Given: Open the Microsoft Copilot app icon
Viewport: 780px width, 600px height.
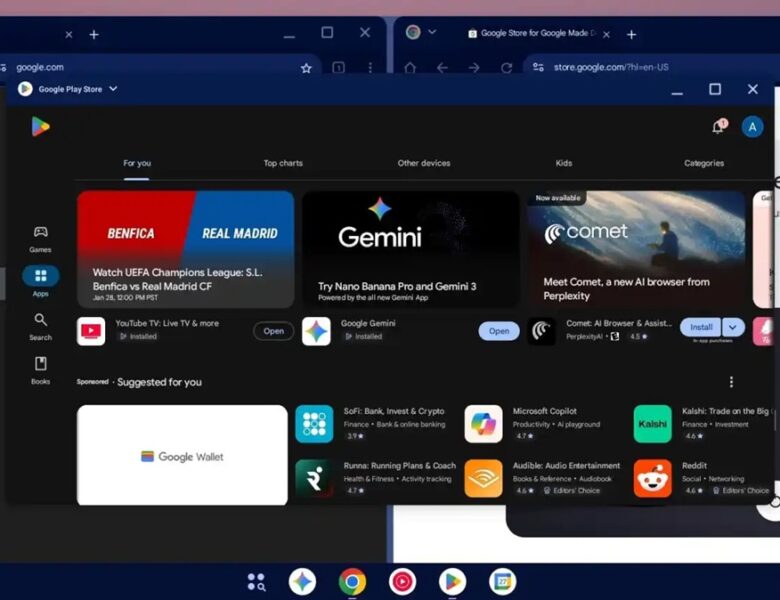Looking at the screenshot, I should (483, 424).
